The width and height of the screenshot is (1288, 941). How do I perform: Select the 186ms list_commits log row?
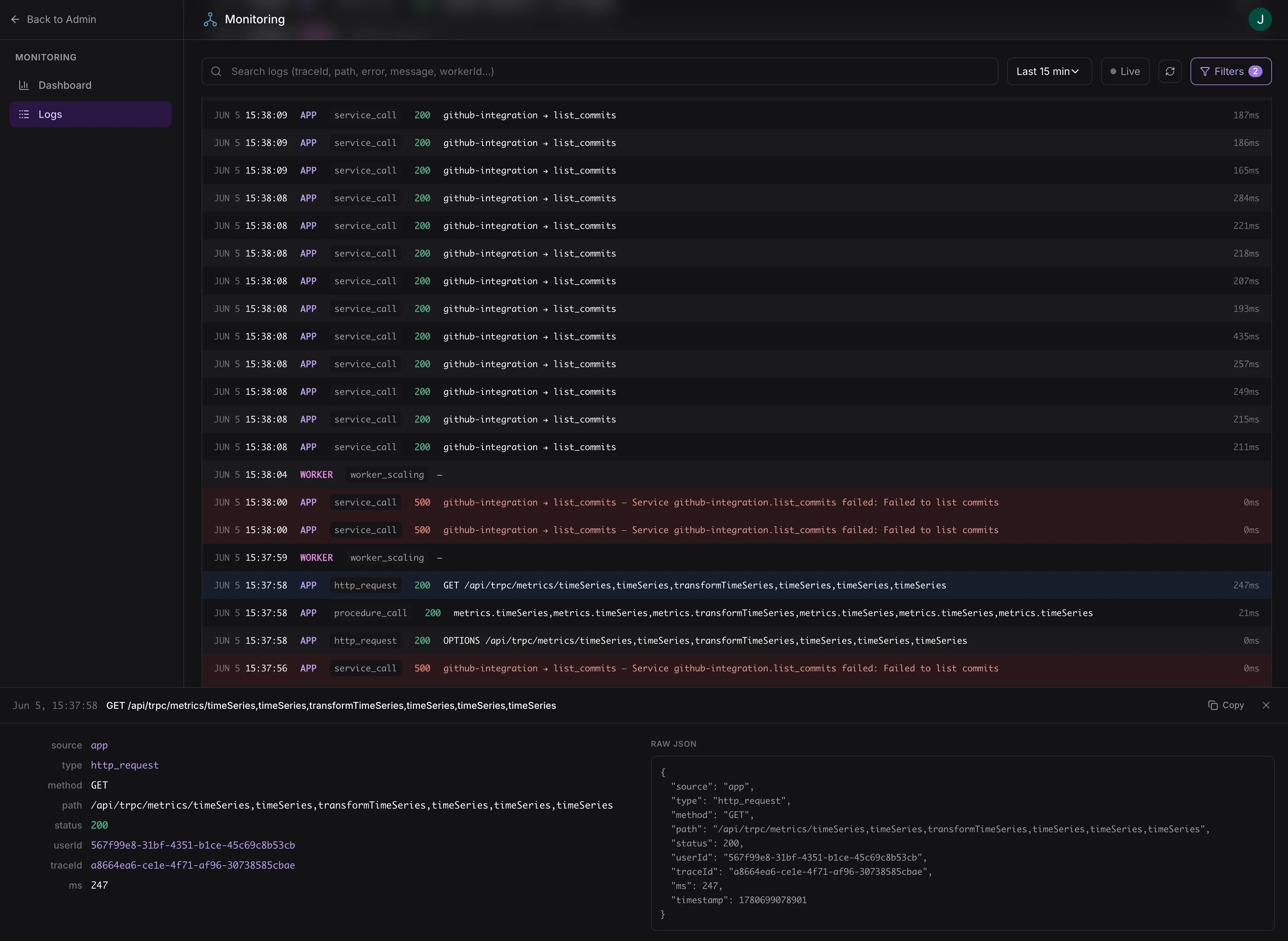736,143
